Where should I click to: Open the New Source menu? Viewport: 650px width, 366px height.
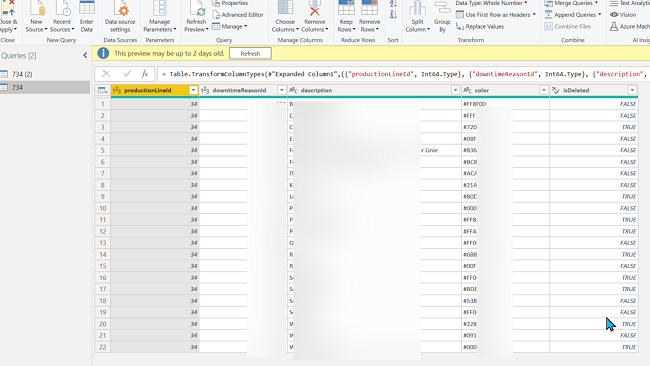[x=36, y=17]
